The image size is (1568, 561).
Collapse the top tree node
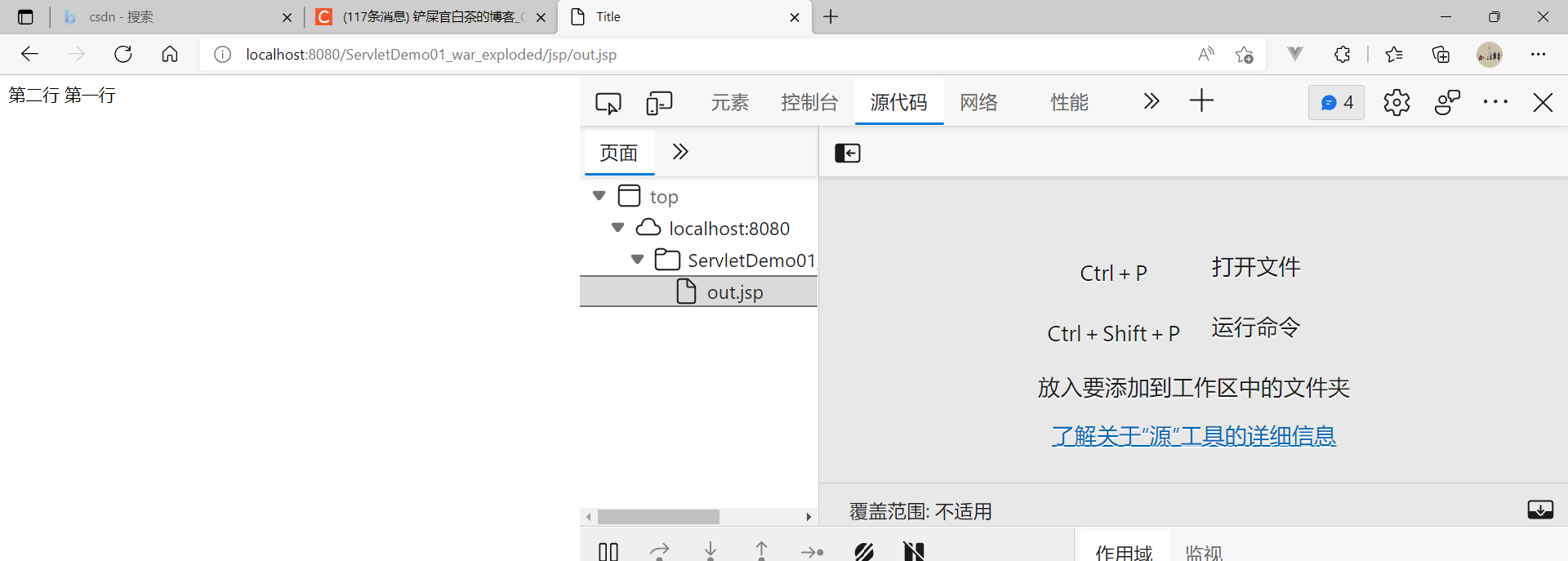point(599,196)
